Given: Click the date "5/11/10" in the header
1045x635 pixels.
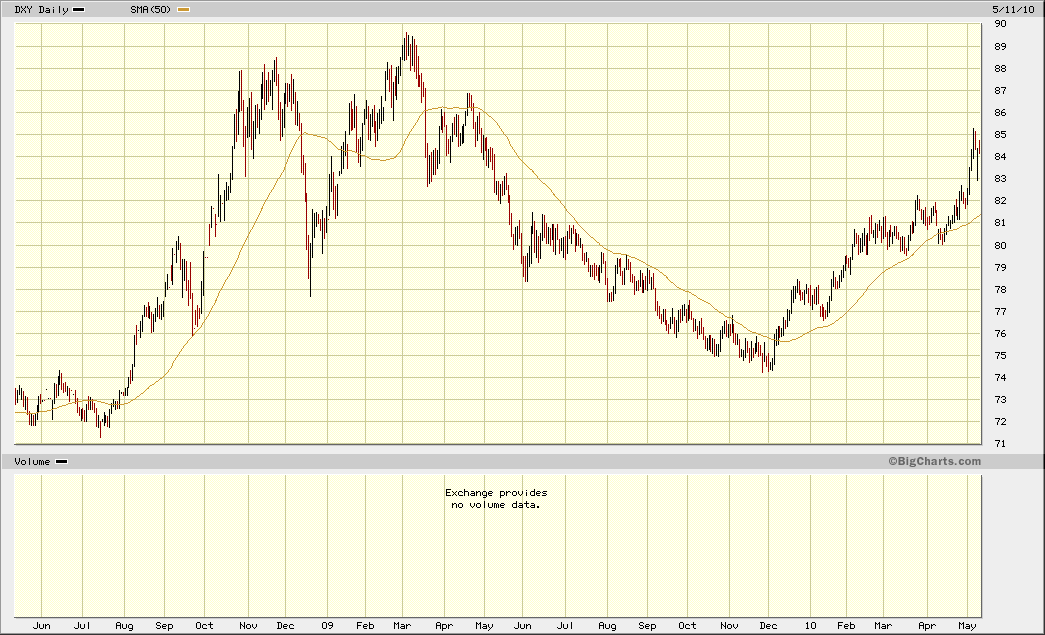Looking at the screenshot, I should (x=1013, y=9).
